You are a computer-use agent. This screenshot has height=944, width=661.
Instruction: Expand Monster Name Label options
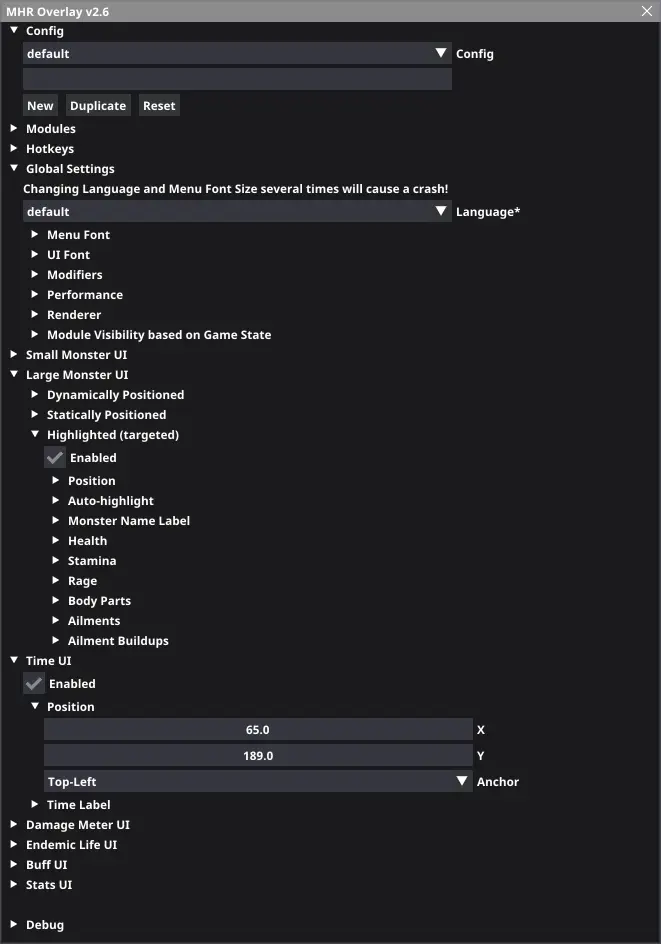[x=56, y=521]
